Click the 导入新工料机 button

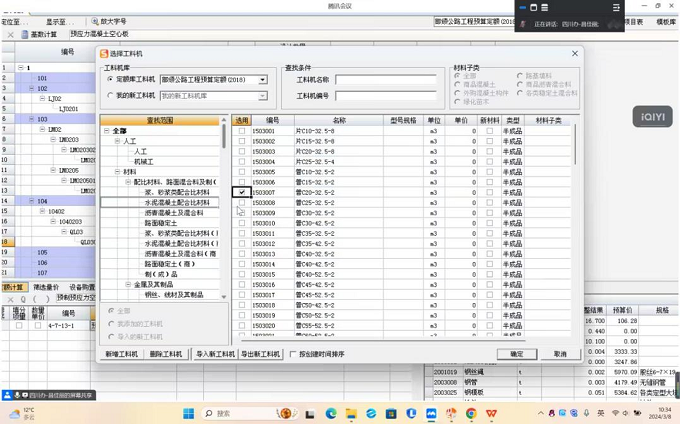pyautogui.click(x=216, y=354)
